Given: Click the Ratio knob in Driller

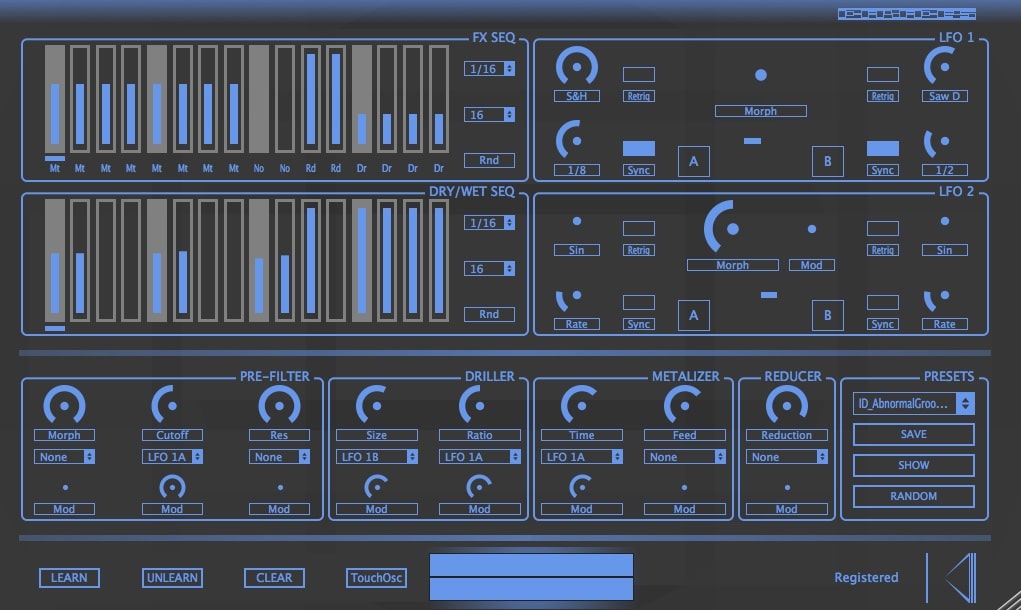Looking at the screenshot, I should click(478, 408).
